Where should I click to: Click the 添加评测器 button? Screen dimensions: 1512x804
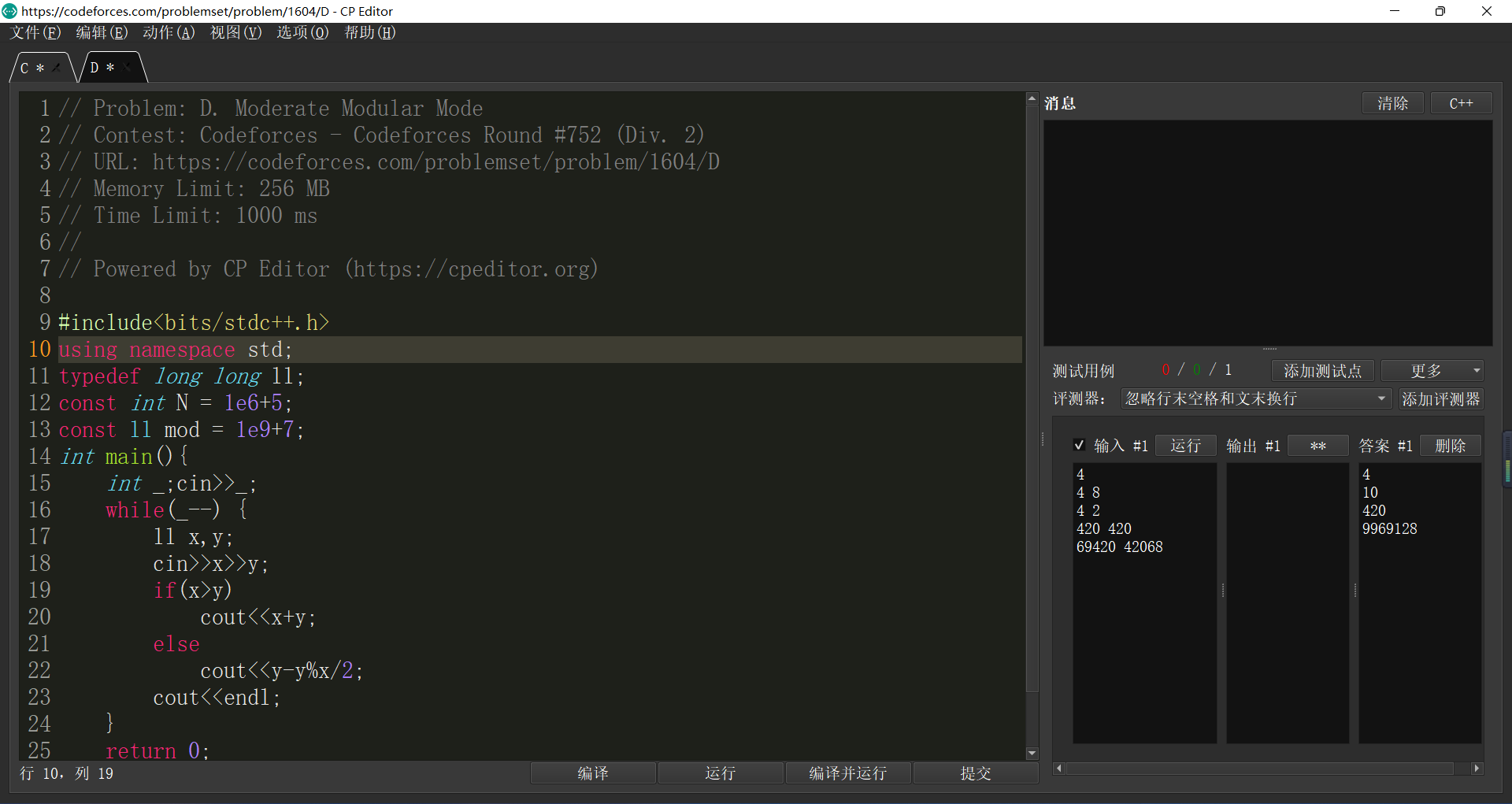[x=1441, y=399]
